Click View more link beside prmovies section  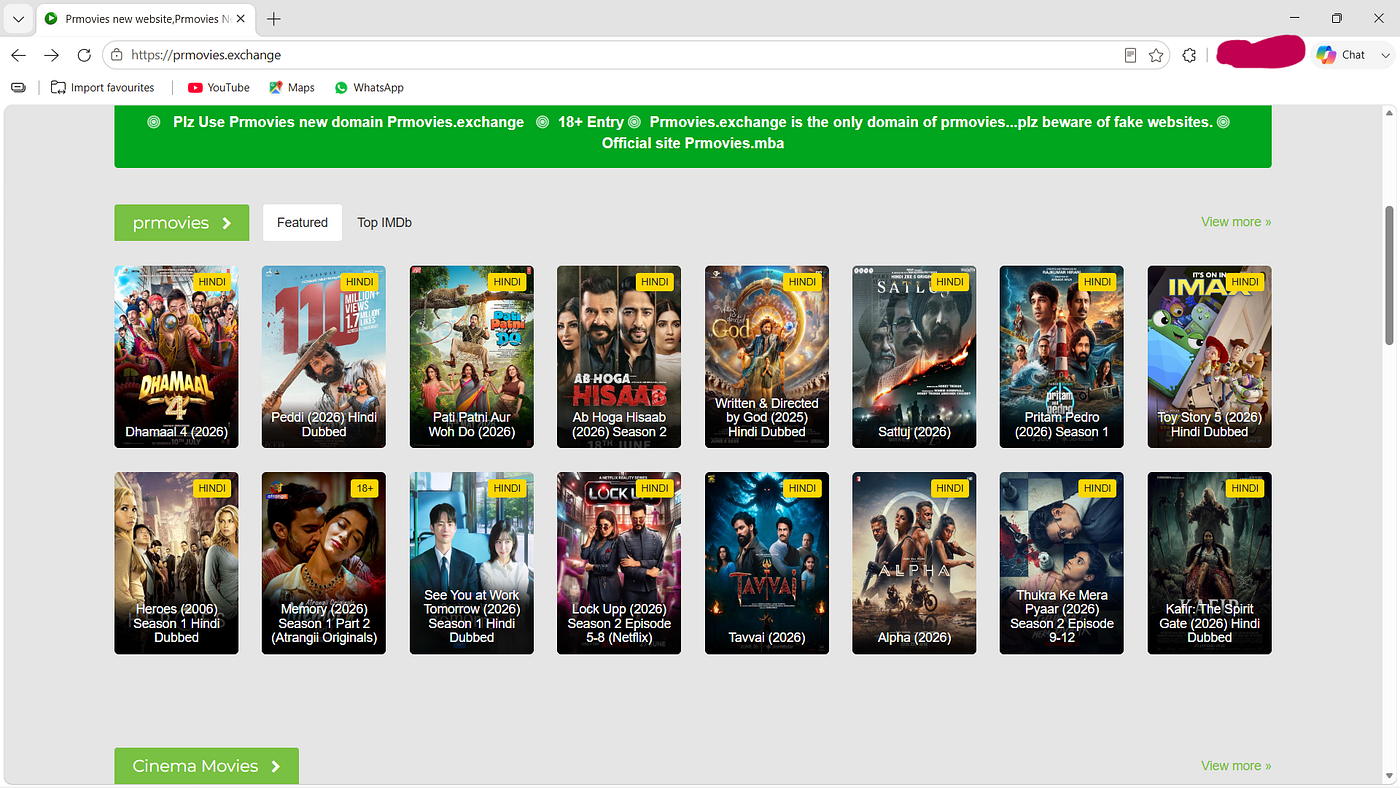point(1236,222)
